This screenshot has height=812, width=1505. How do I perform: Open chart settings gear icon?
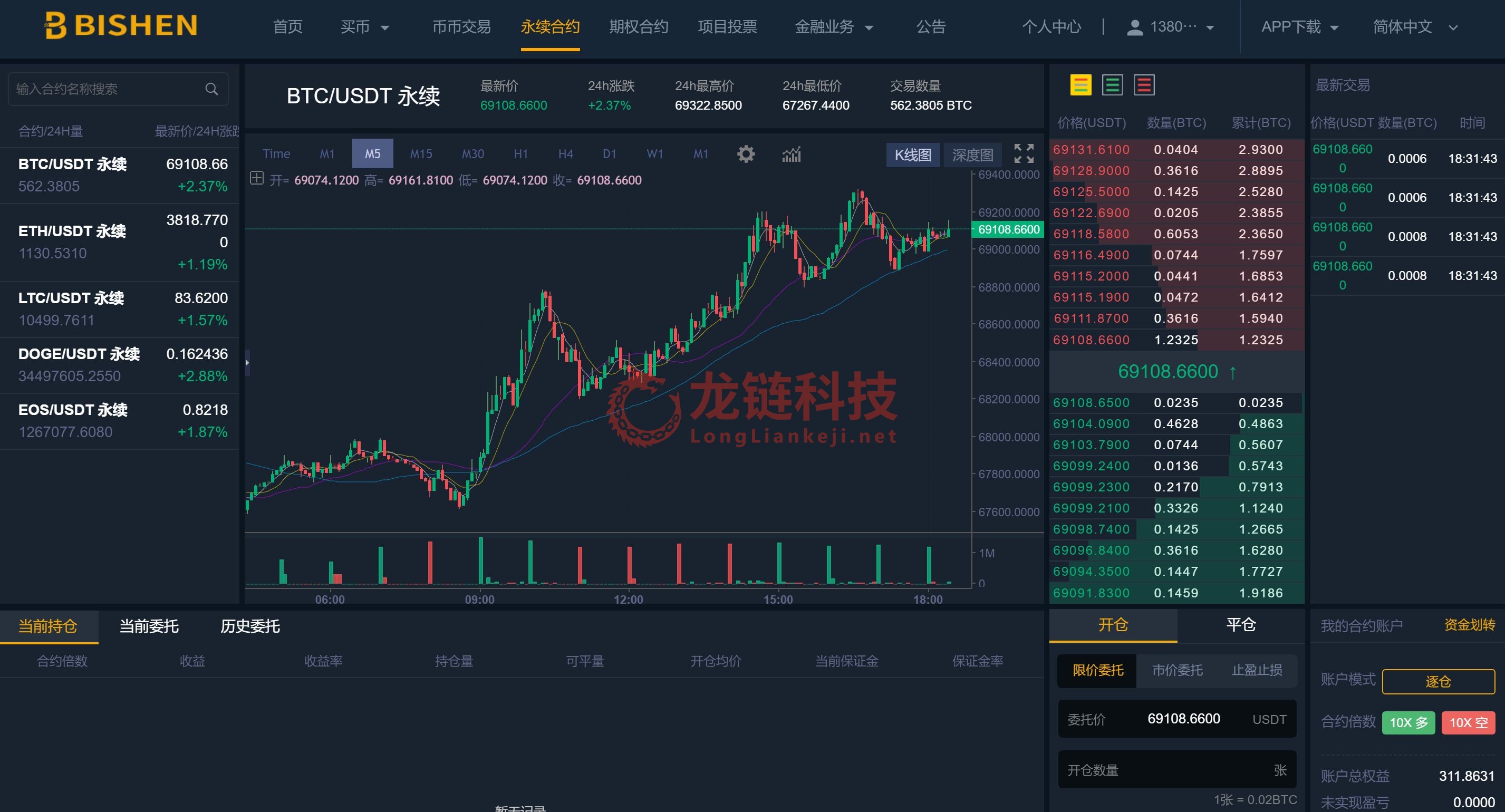click(746, 154)
